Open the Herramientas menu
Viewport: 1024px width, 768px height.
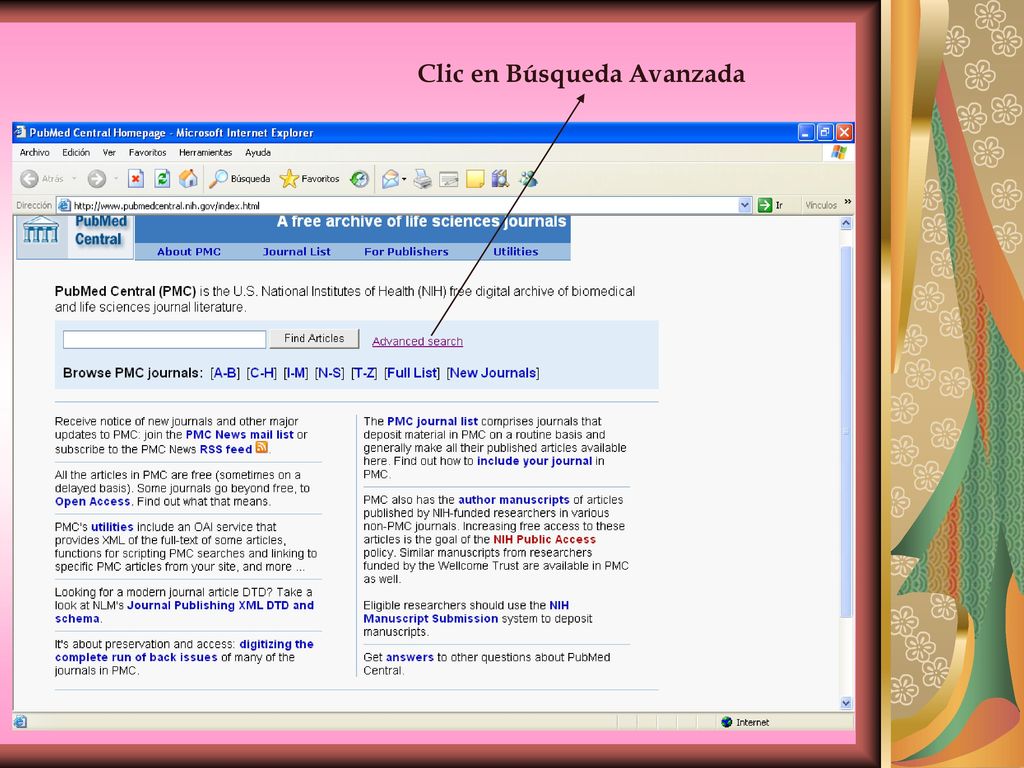coord(206,152)
